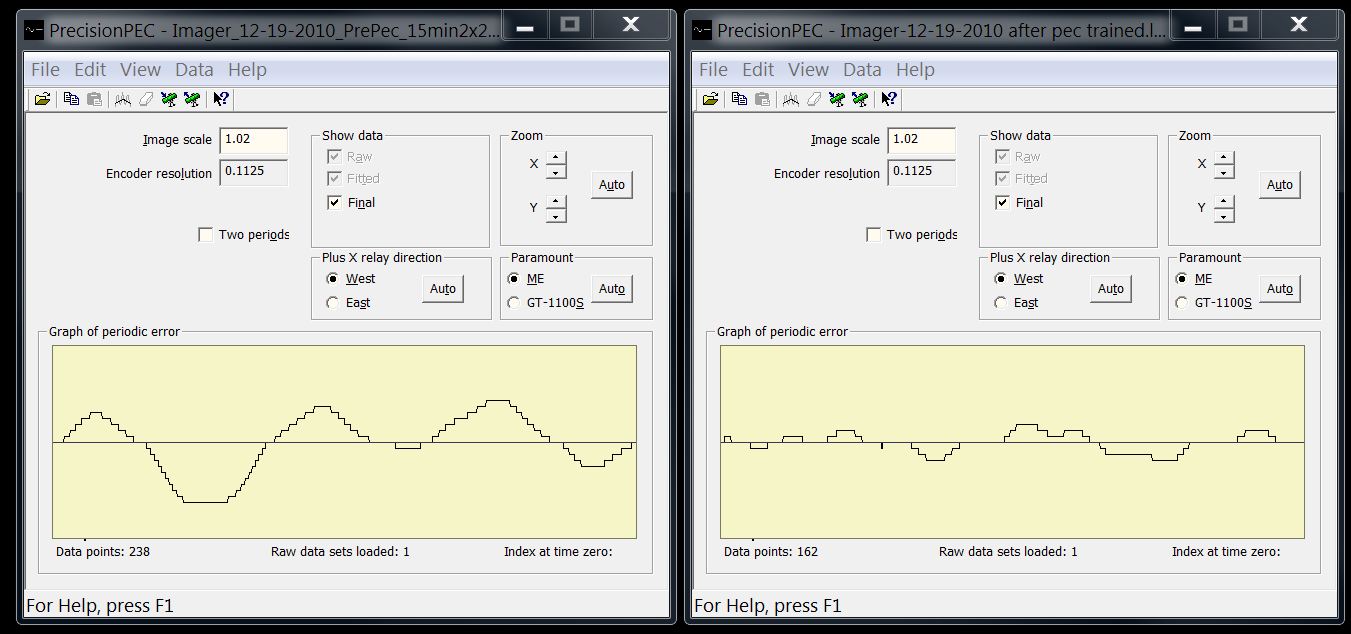Click the upward-arrow telescope icon in PrePec window
The image size is (1351, 634).
coord(191,99)
